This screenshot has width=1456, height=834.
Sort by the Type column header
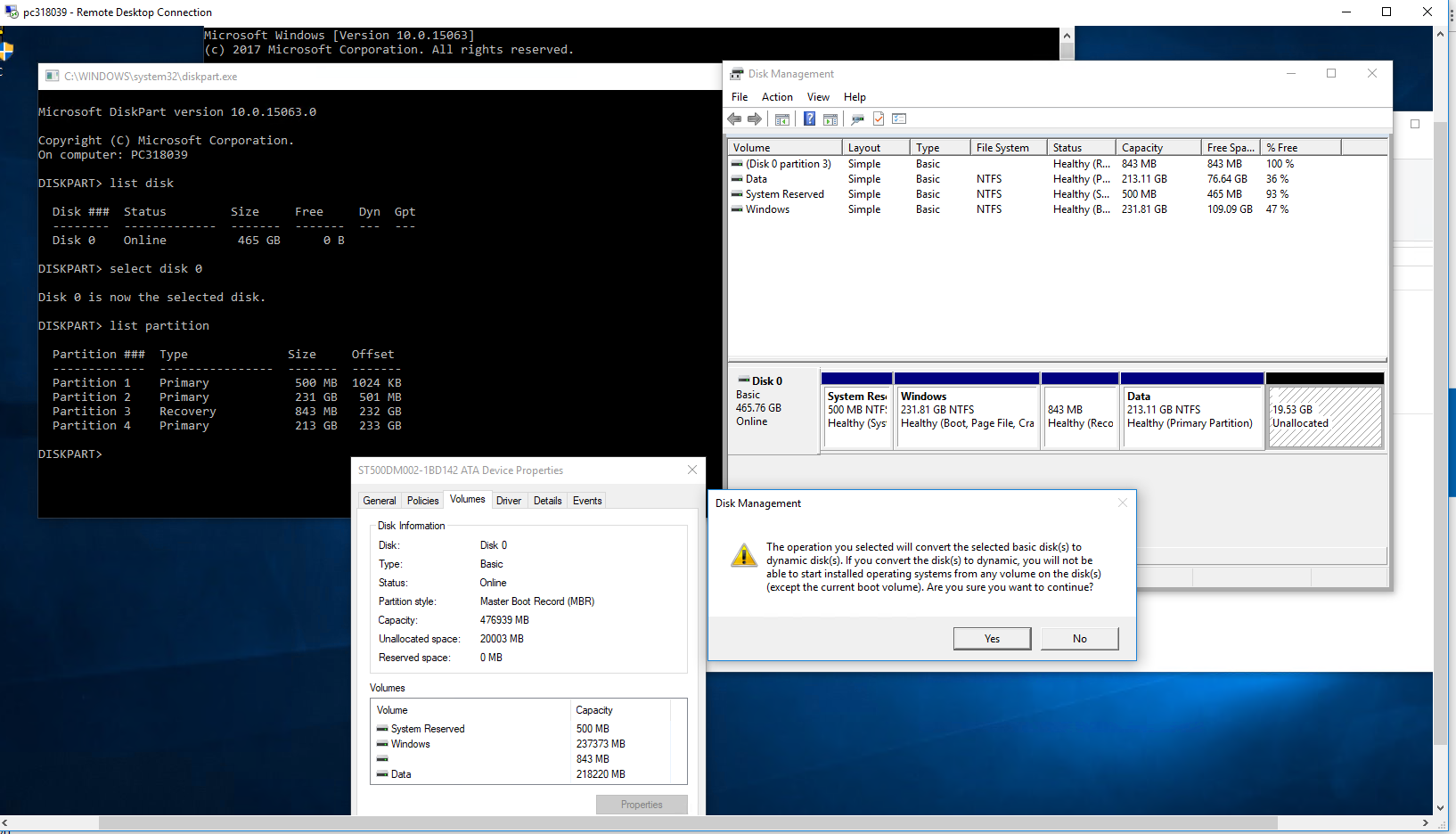pos(940,148)
